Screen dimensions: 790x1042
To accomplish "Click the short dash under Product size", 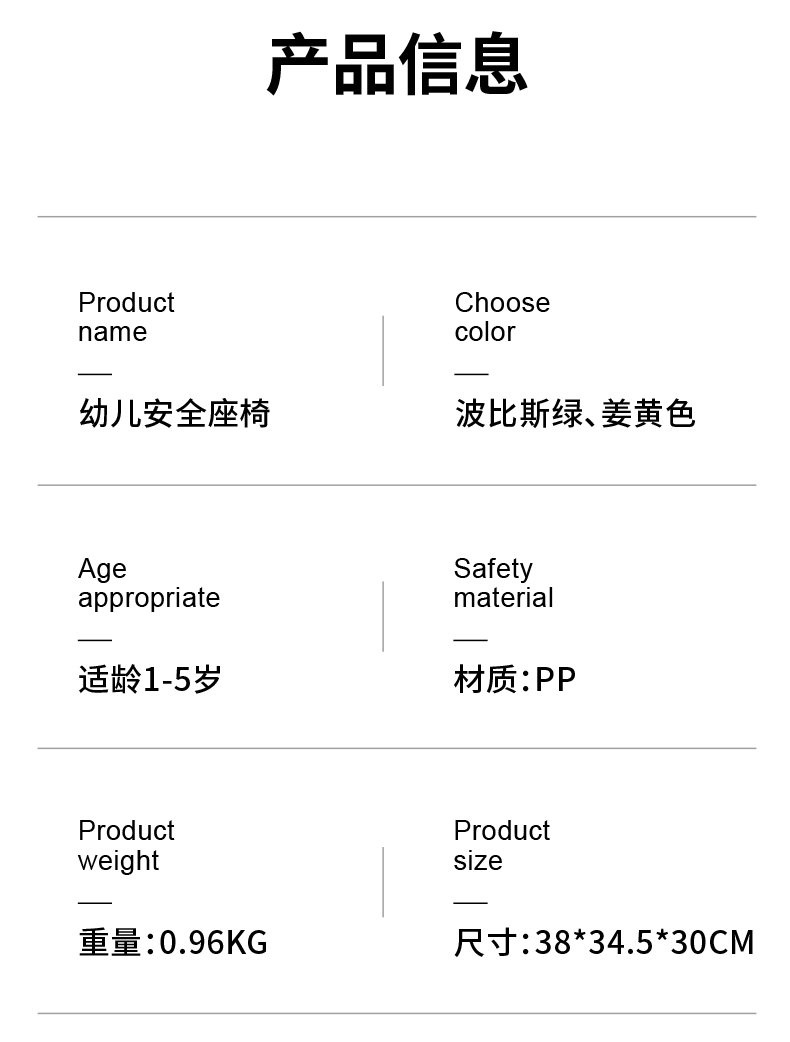I will [470, 902].
